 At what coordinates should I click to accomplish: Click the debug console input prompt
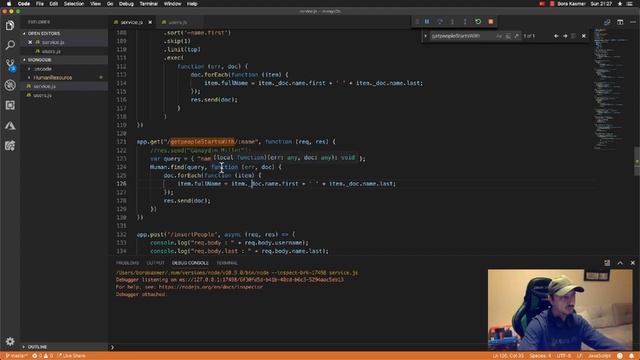(298, 347)
